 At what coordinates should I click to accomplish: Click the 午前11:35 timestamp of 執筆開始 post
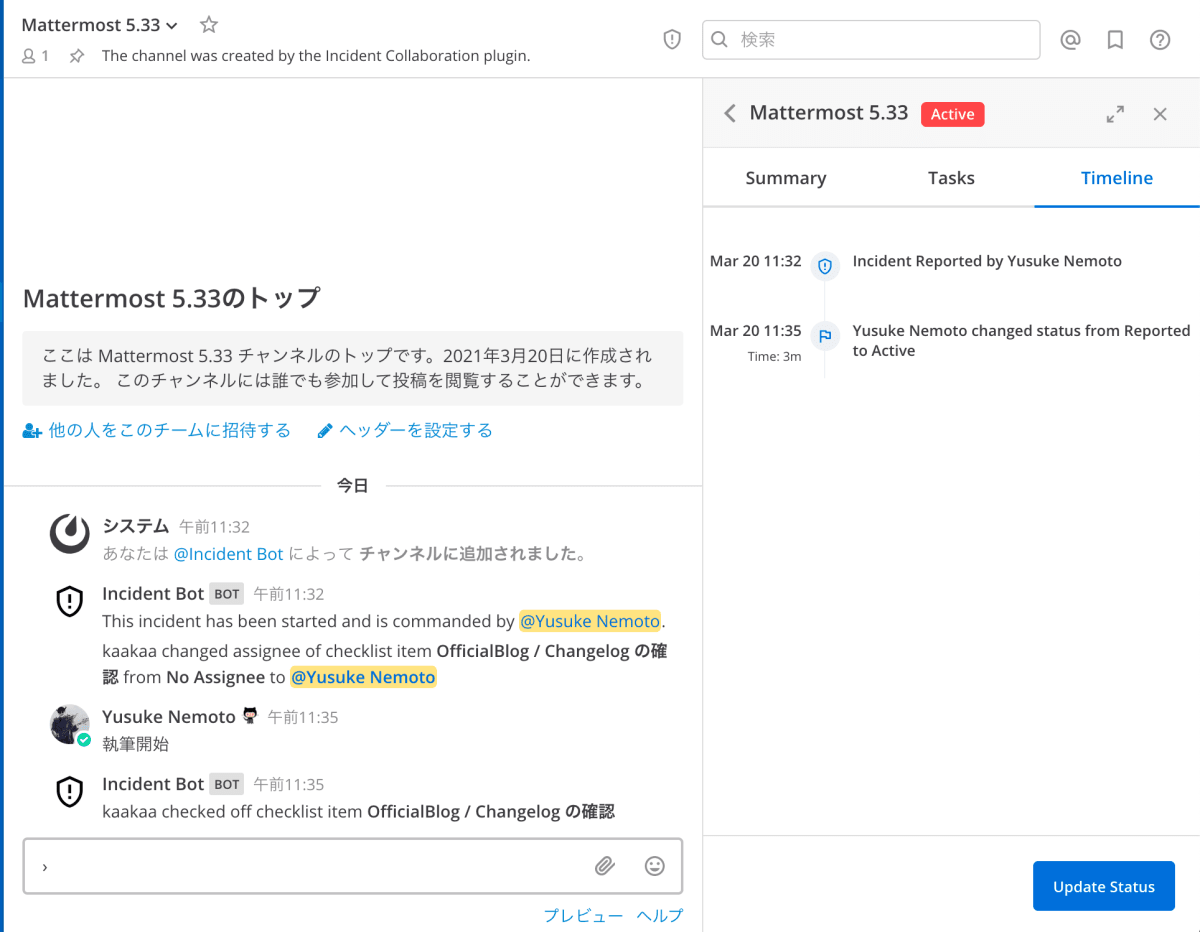click(x=303, y=717)
